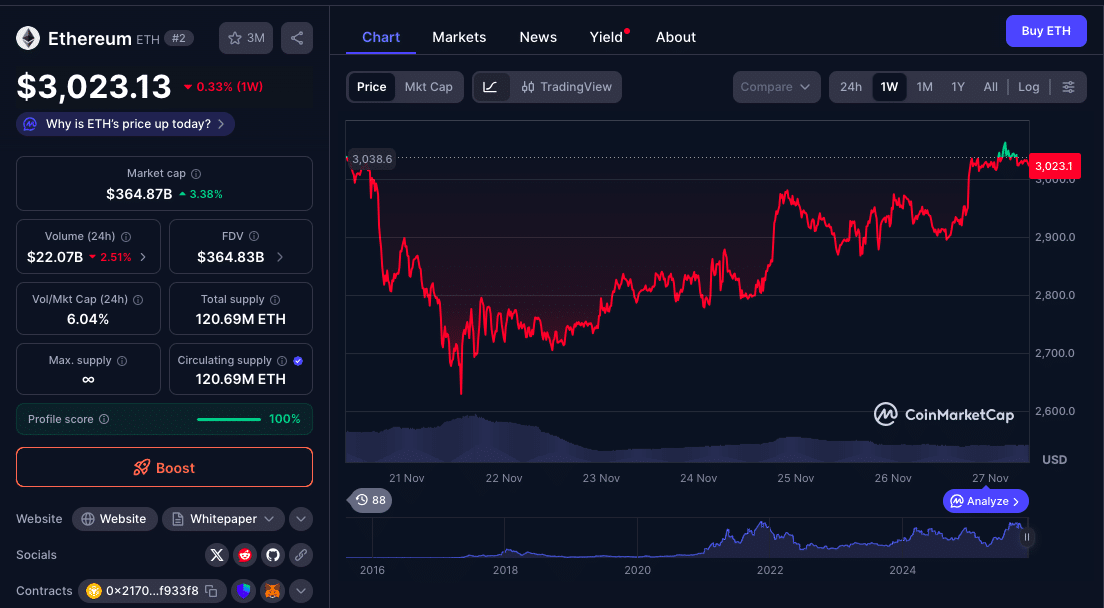Screen dimensions: 1104x608
Task: Copy the contract address icon
Action: (213, 591)
